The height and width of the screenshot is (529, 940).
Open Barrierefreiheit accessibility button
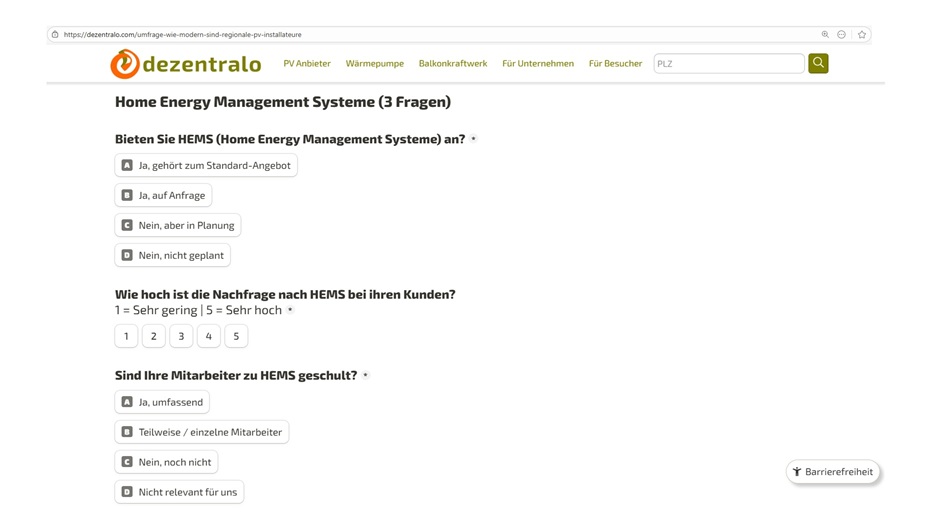click(833, 471)
